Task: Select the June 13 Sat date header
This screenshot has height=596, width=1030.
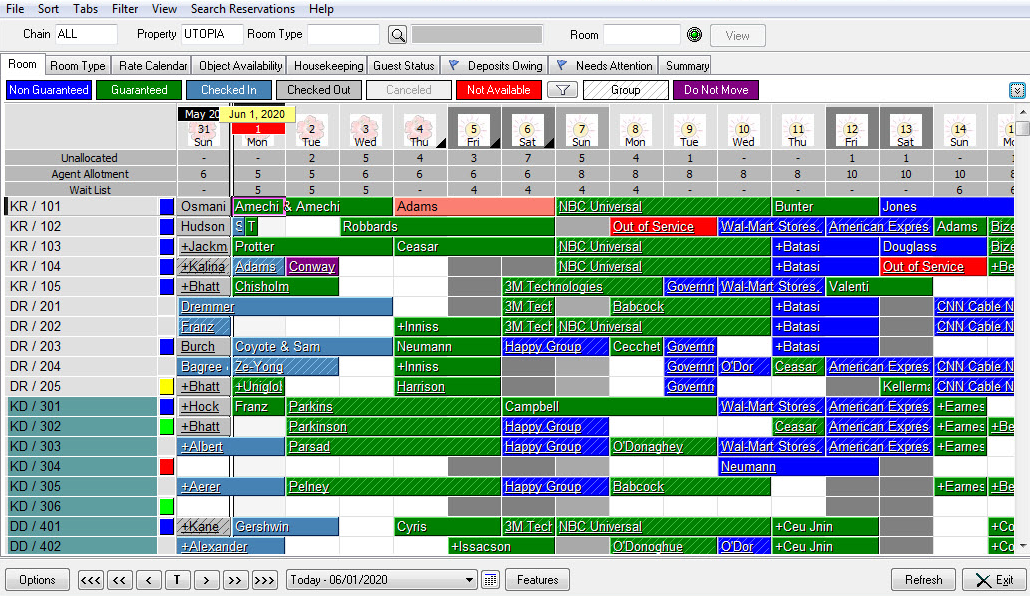Action: click(x=906, y=129)
